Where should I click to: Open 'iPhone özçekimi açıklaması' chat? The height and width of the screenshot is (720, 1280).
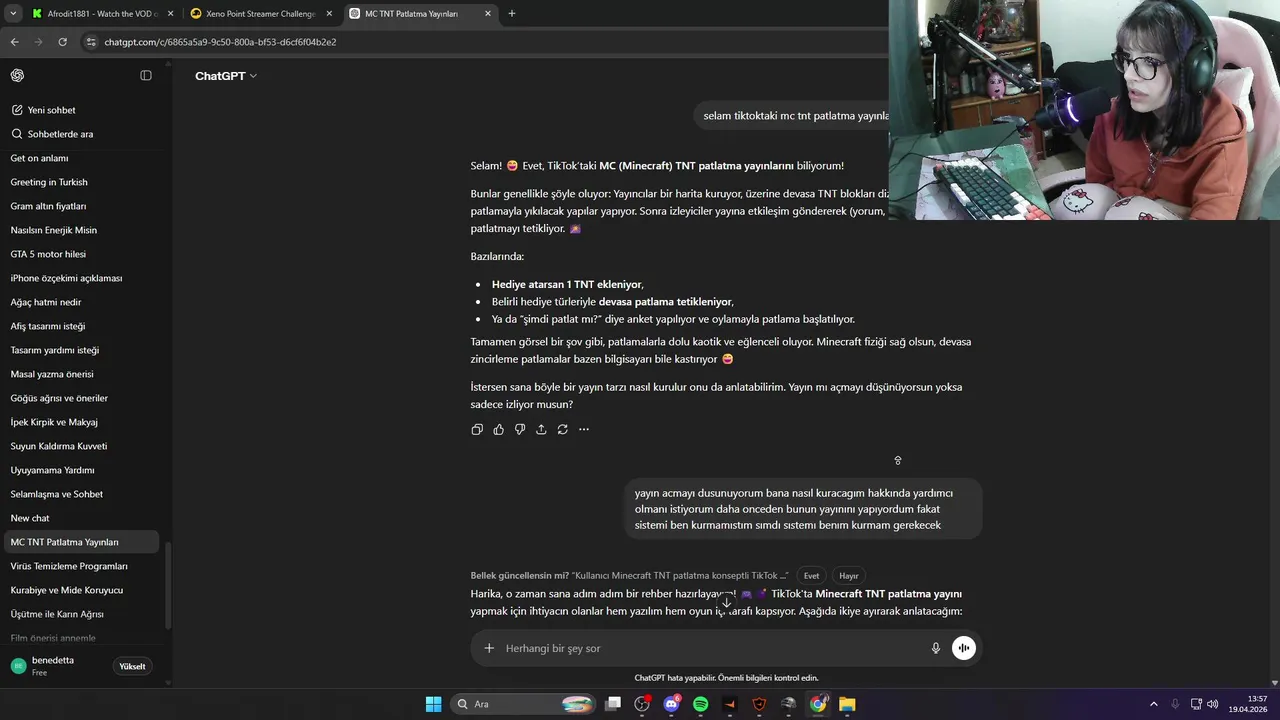(x=82, y=278)
